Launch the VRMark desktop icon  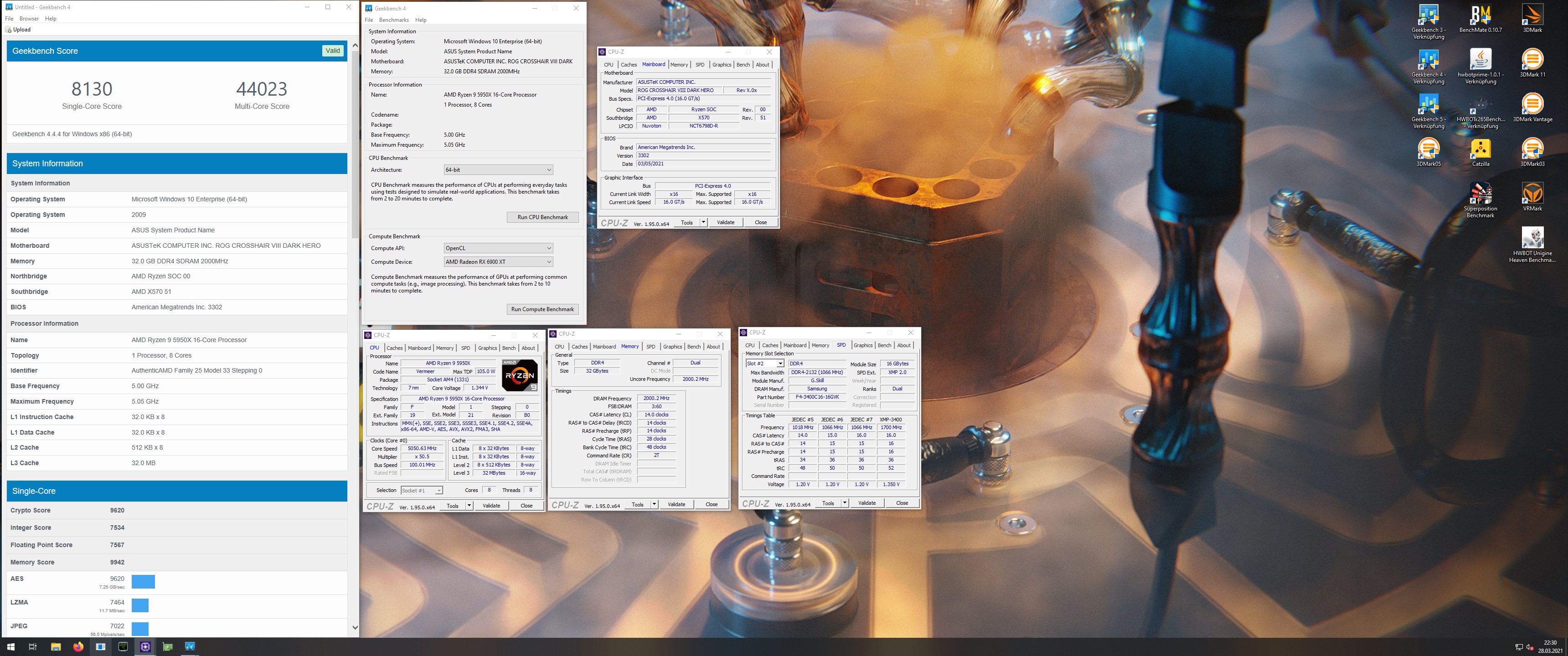(x=1532, y=196)
